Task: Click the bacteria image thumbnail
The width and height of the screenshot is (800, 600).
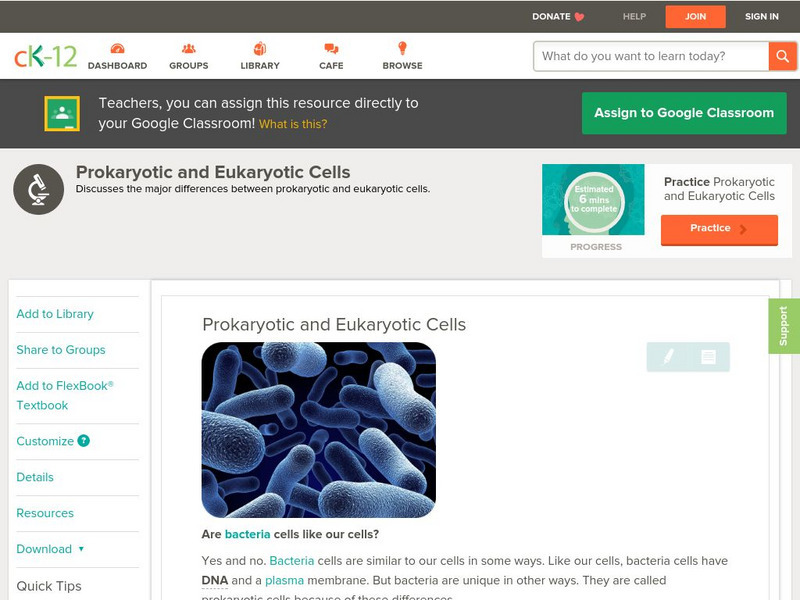Action: point(318,430)
